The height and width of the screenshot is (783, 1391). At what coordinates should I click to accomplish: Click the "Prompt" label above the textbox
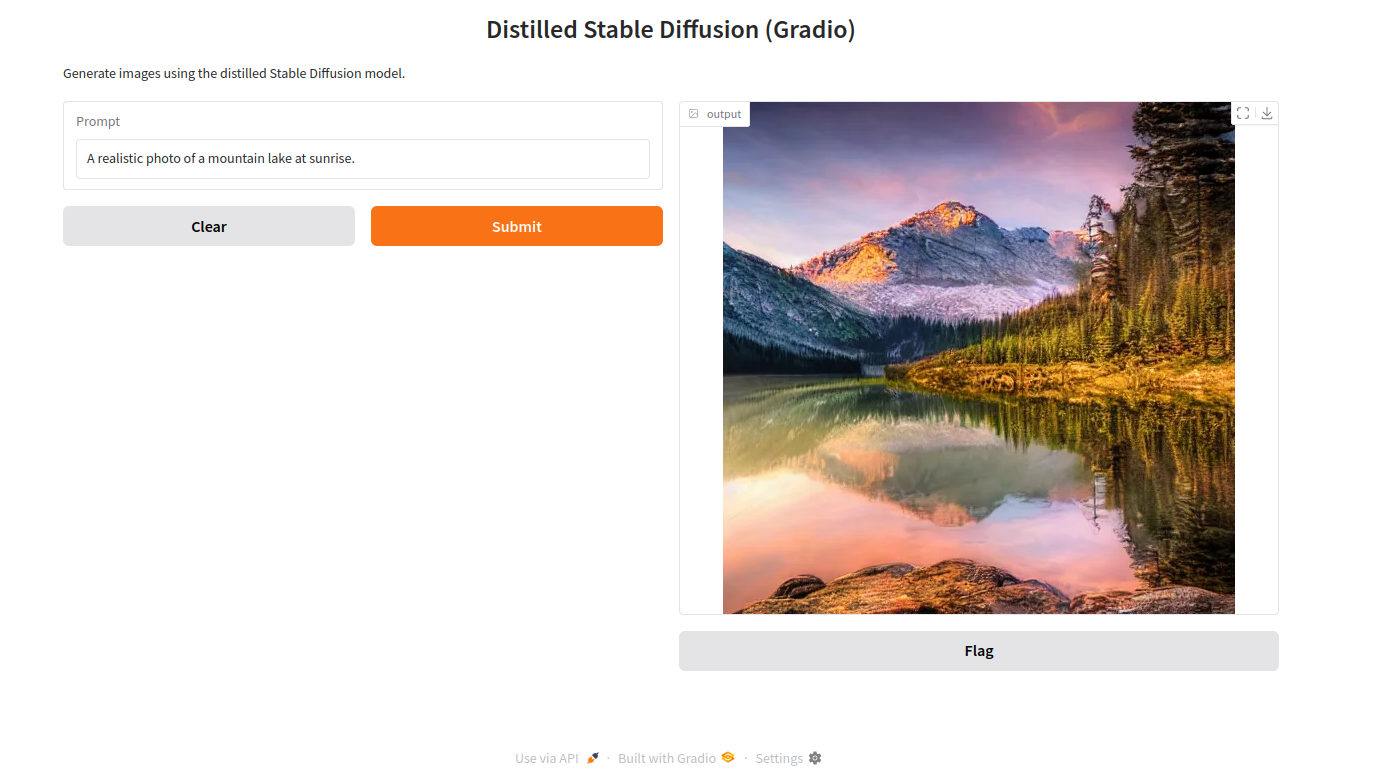pyautogui.click(x=98, y=121)
